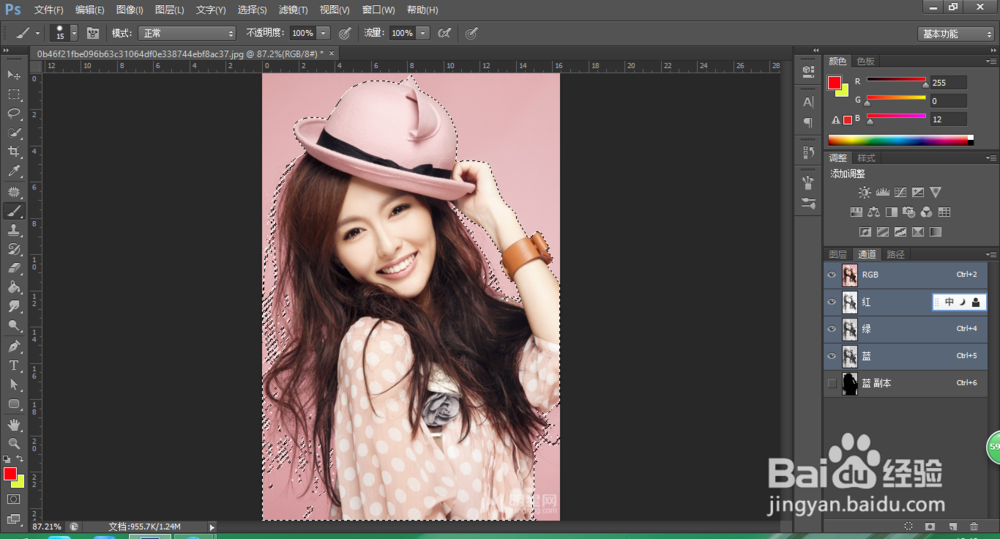Select the History Brush tool
1000x539 pixels.
click(x=13, y=249)
